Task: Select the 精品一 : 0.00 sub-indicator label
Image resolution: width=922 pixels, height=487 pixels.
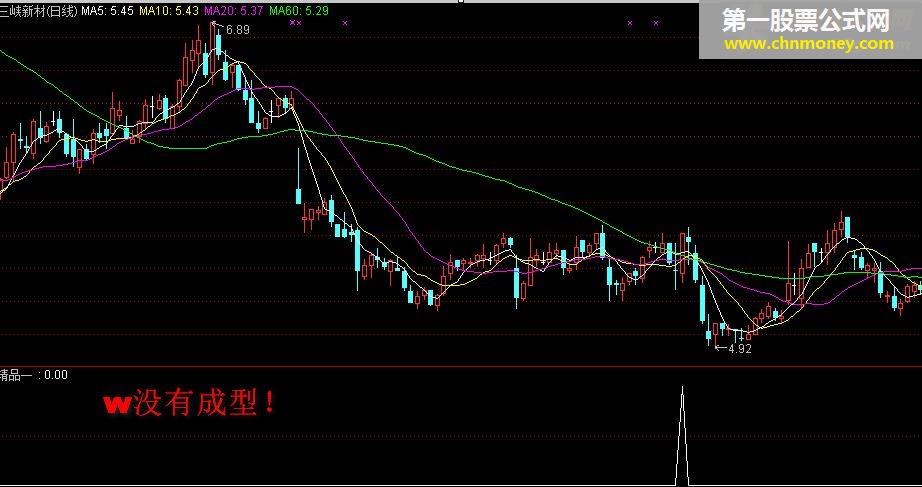Action: (x=34, y=375)
